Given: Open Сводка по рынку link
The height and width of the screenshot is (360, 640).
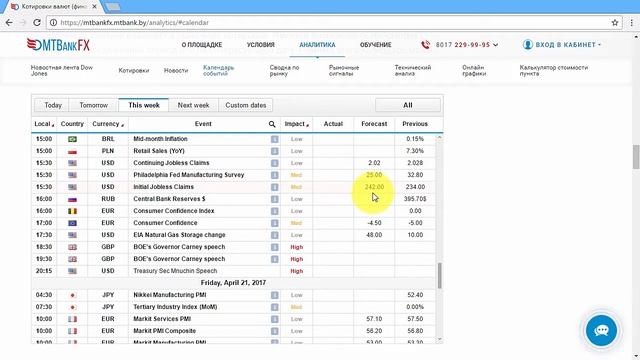Looking at the screenshot, I should coord(284,71).
